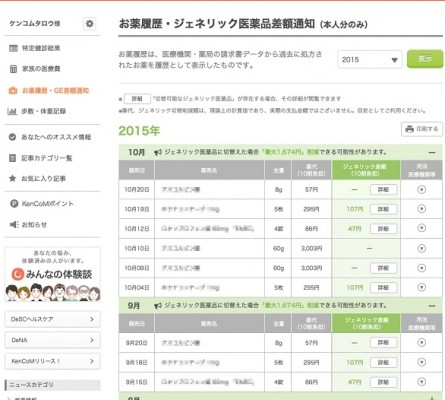
Task: Open the DeSCヘルスケア link
Action: click(52, 319)
